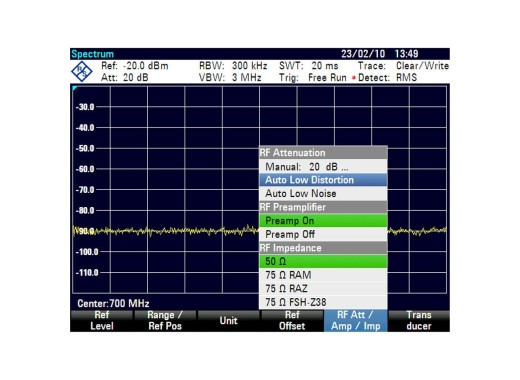Click the -100.0 axis label
Viewport: 520px width, 380px height.
(x=87, y=252)
